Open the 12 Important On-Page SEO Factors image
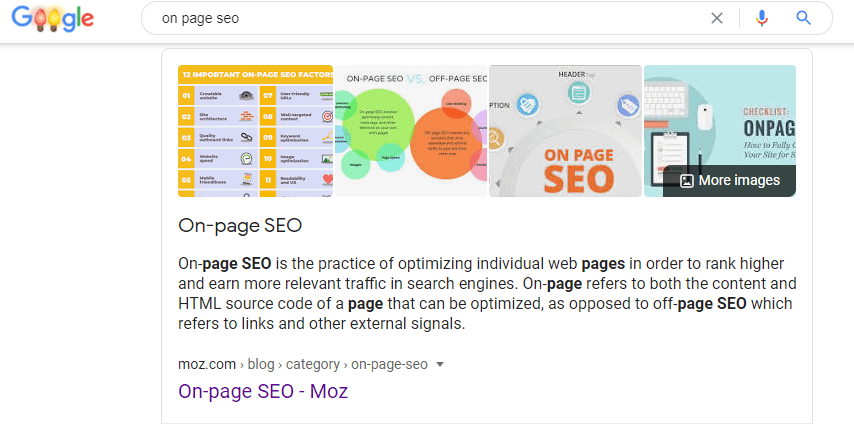 [255, 130]
